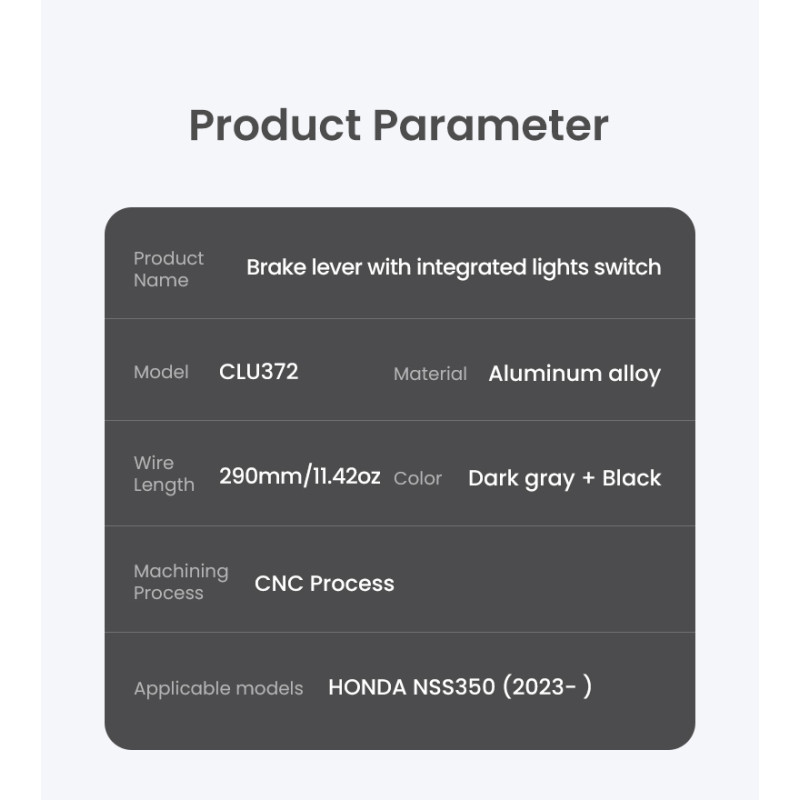Select the Material label
The width and height of the screenshot is (800, 800).
tap(430, 374)
